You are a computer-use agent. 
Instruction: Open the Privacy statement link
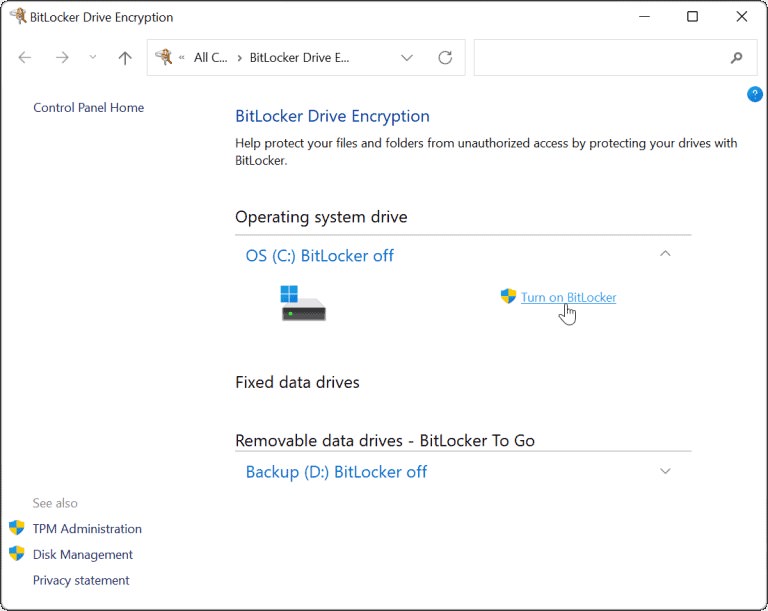coord(81,580)
